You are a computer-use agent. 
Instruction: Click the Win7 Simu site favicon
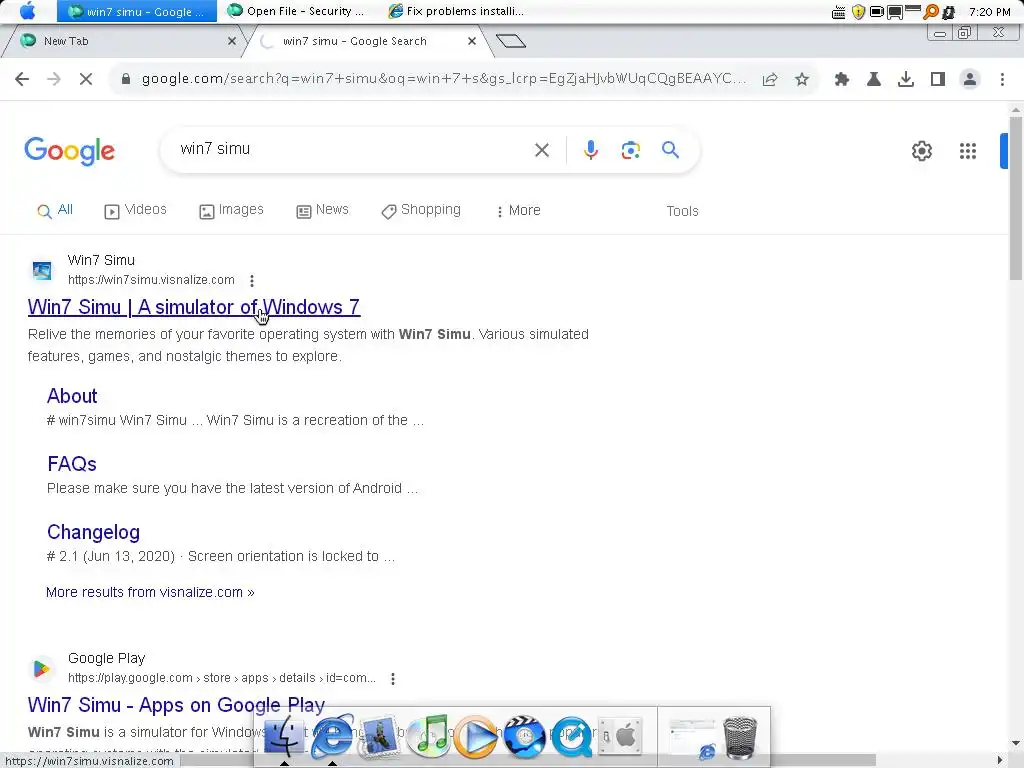pos(42,270)
